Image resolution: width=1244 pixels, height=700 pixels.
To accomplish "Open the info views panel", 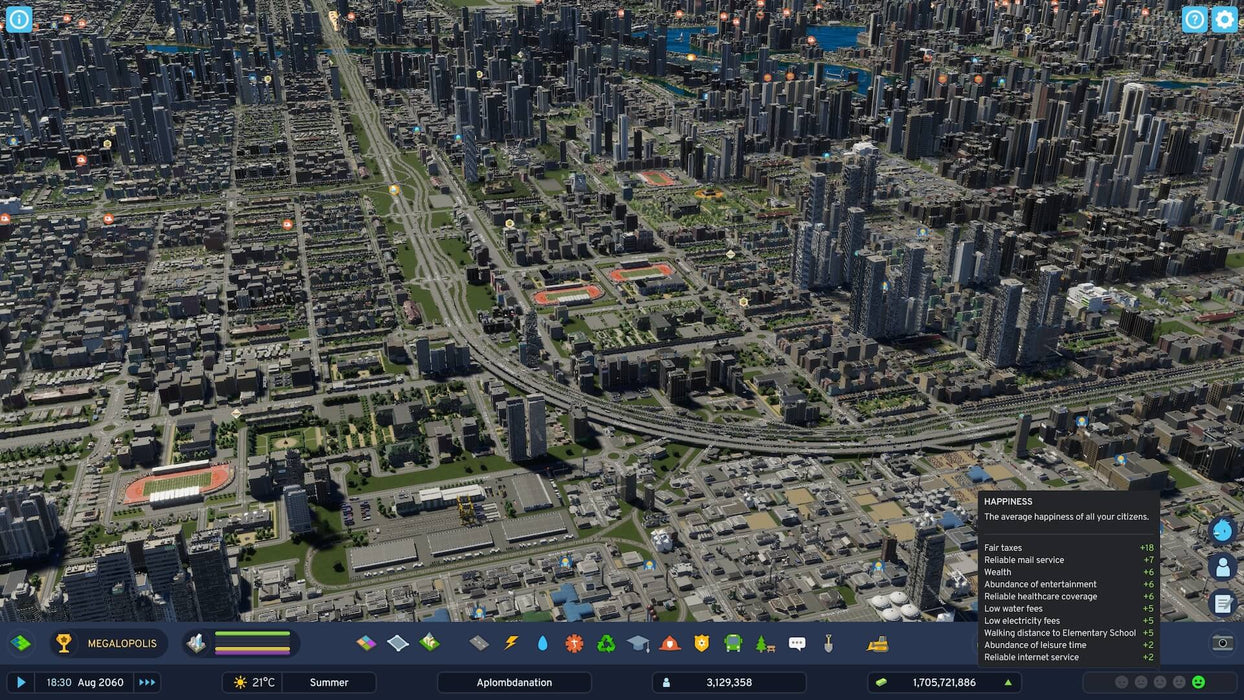I will tap(19, 19).
